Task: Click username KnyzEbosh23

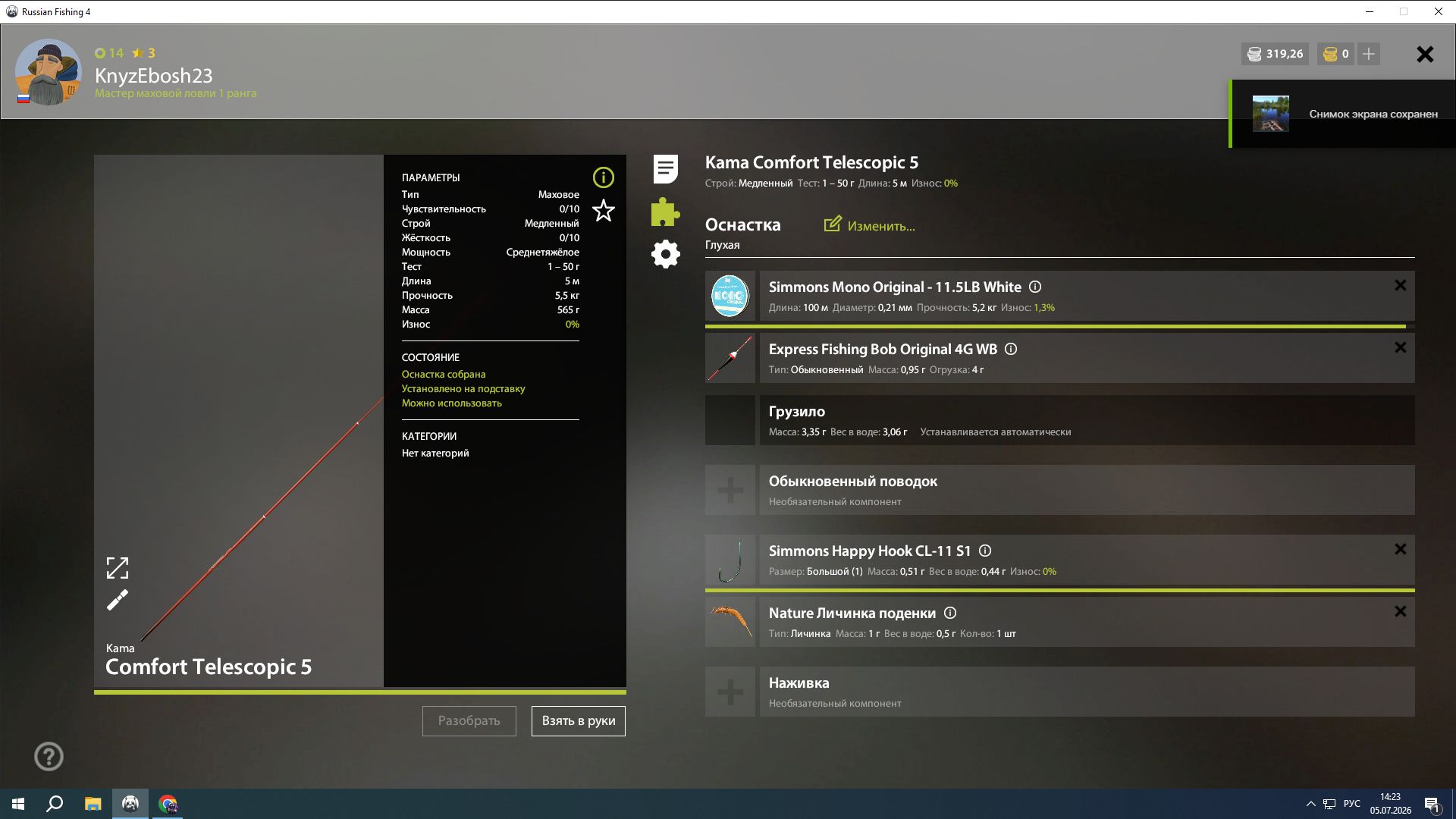Action: pyautogui.click(x=153, y=76)
